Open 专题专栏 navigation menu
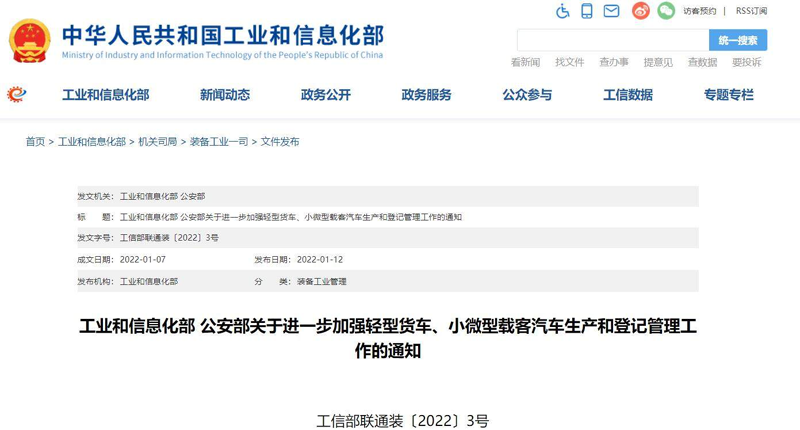The height and width of the screenshot is (430, 800). tap(729, 95)
